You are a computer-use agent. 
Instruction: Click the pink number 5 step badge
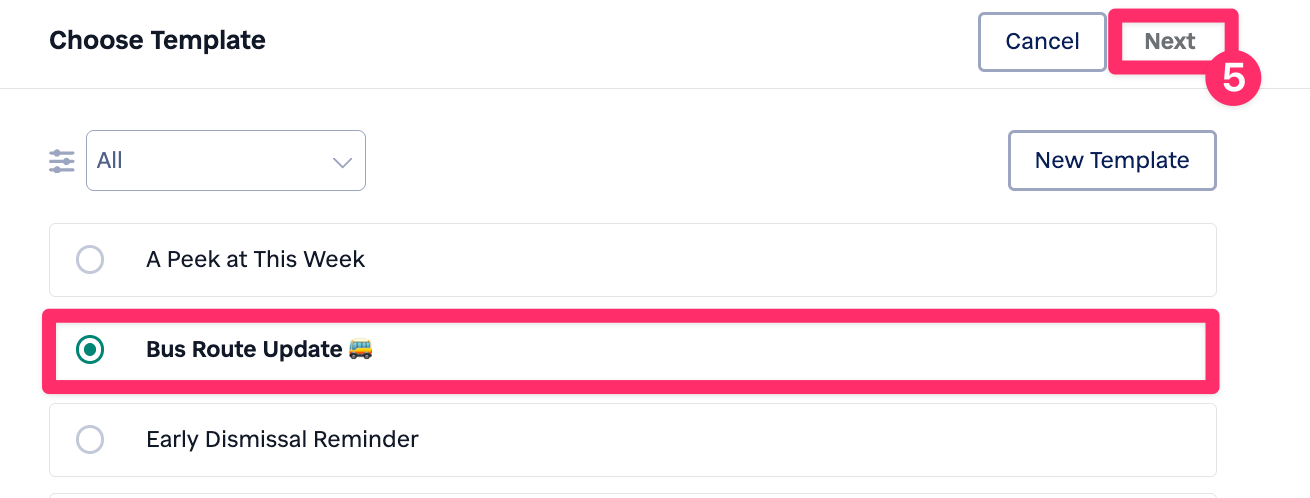[1233, 79]
